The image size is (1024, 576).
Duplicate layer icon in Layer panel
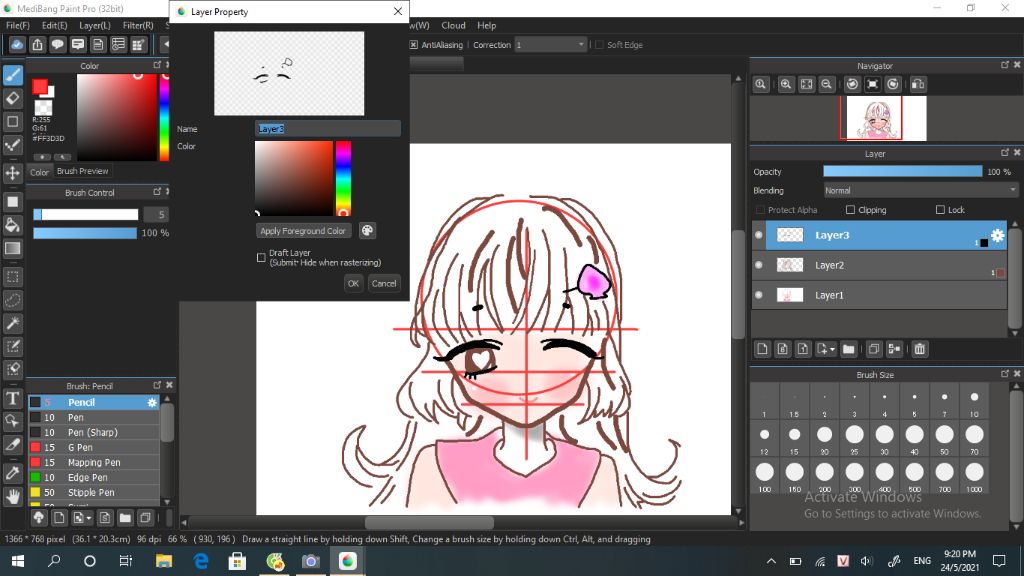874,349
